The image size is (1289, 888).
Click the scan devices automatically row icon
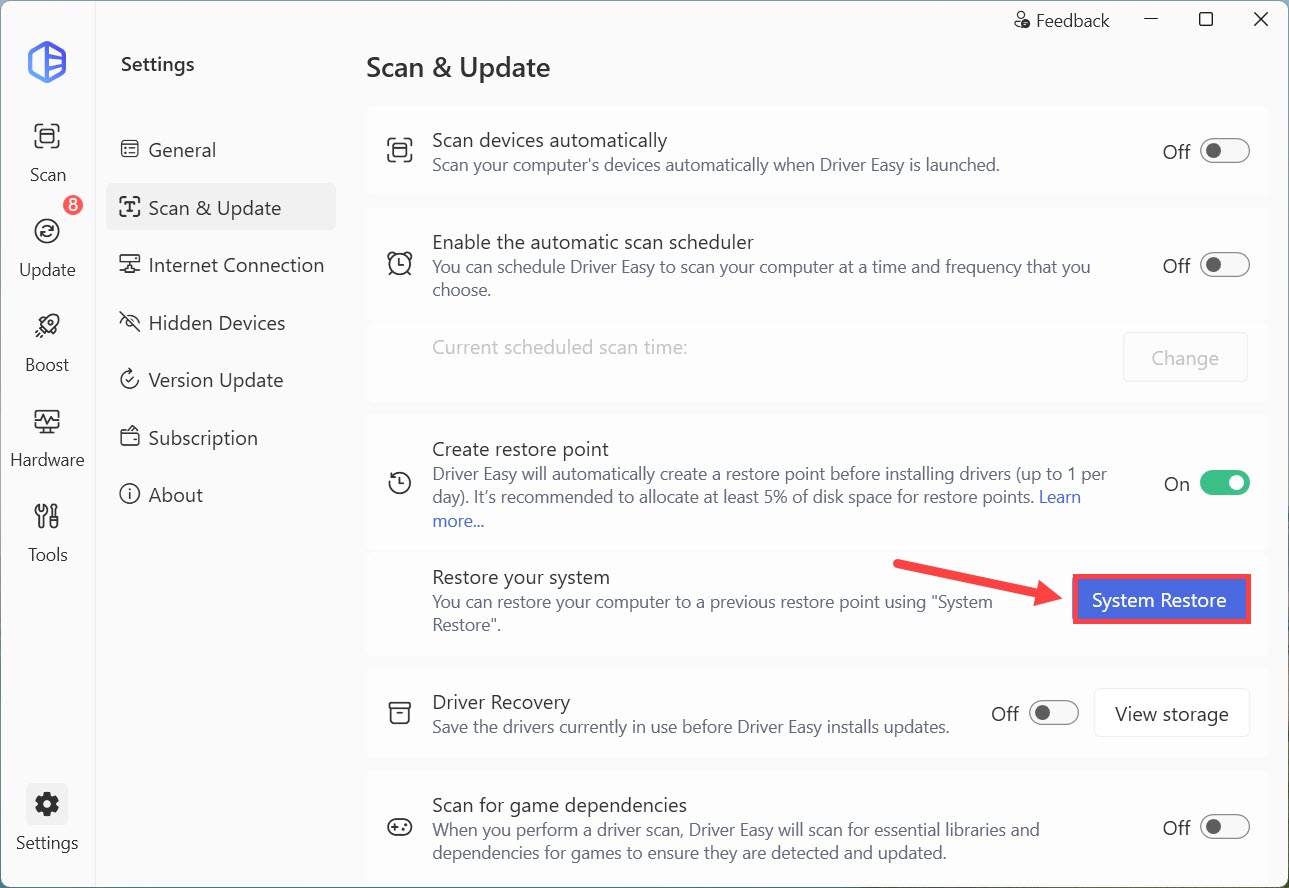[x=399, y=151]
